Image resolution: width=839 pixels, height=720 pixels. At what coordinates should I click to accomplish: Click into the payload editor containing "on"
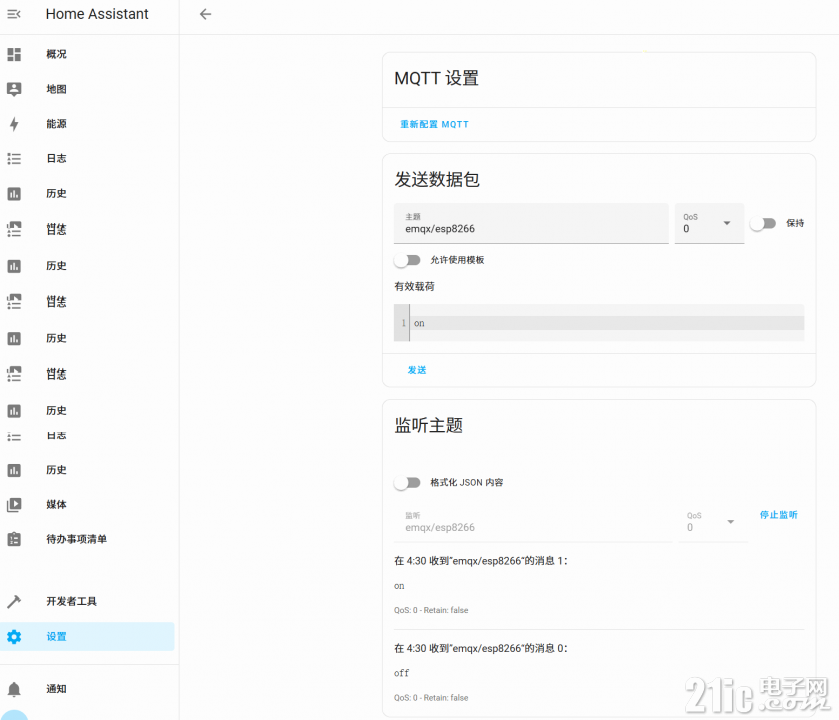[607, 323]
